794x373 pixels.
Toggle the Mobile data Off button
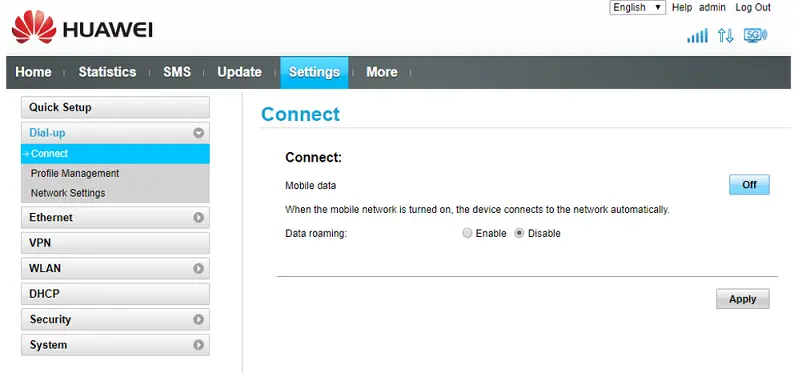click(749, 185)
